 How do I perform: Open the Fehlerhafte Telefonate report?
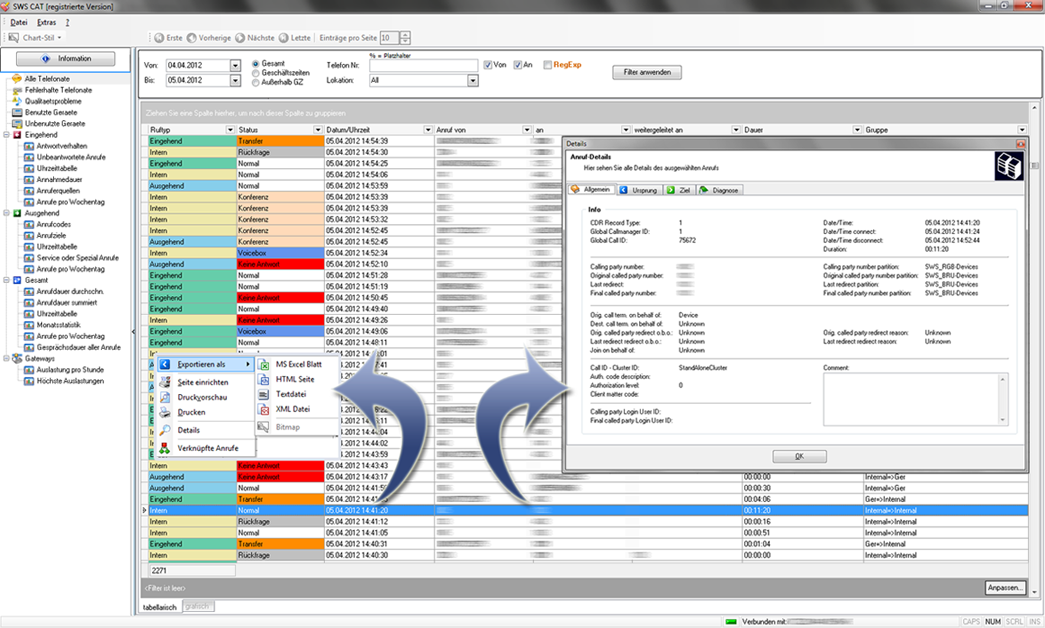58,90
